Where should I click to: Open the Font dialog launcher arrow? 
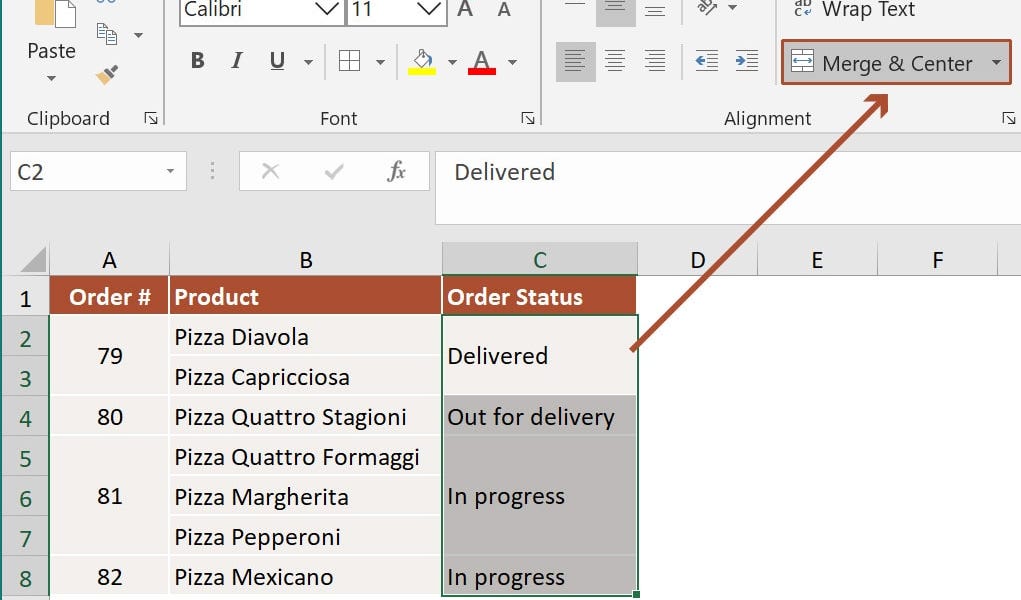527,118
